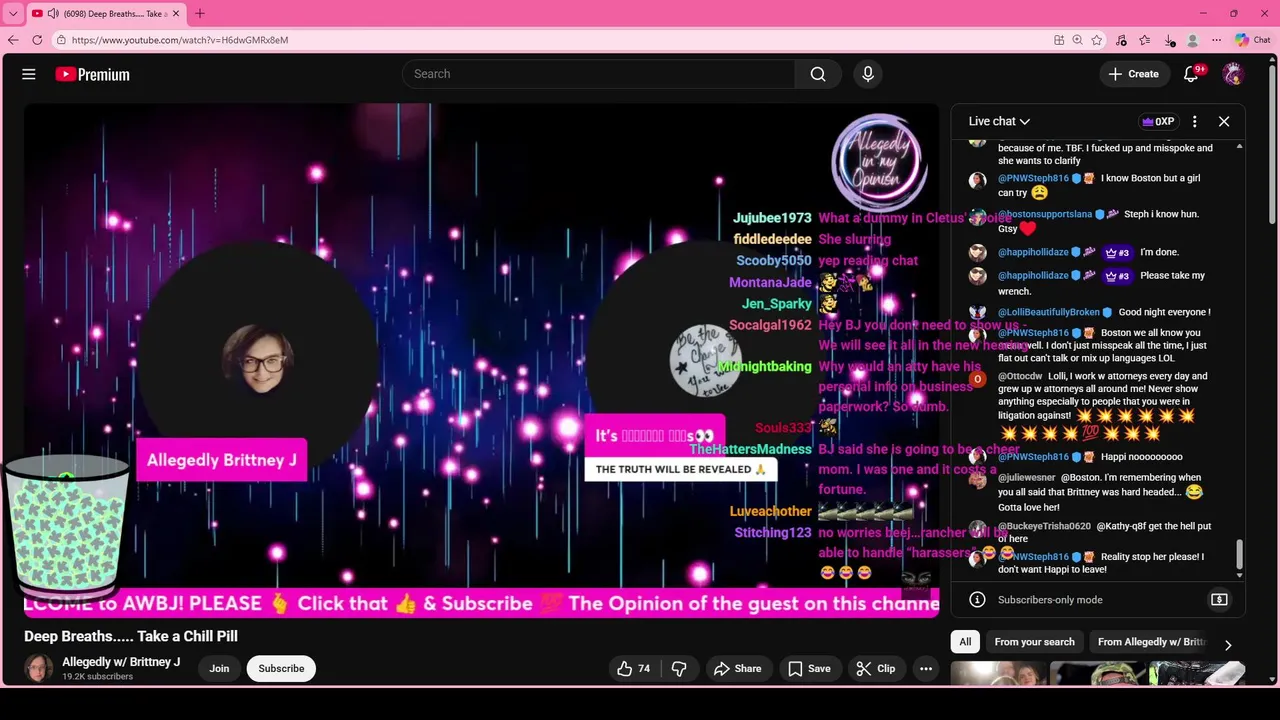Click the Subscribers-only mode info icon
This screenshot has height=720, width=1280.
tap(977, 600)
